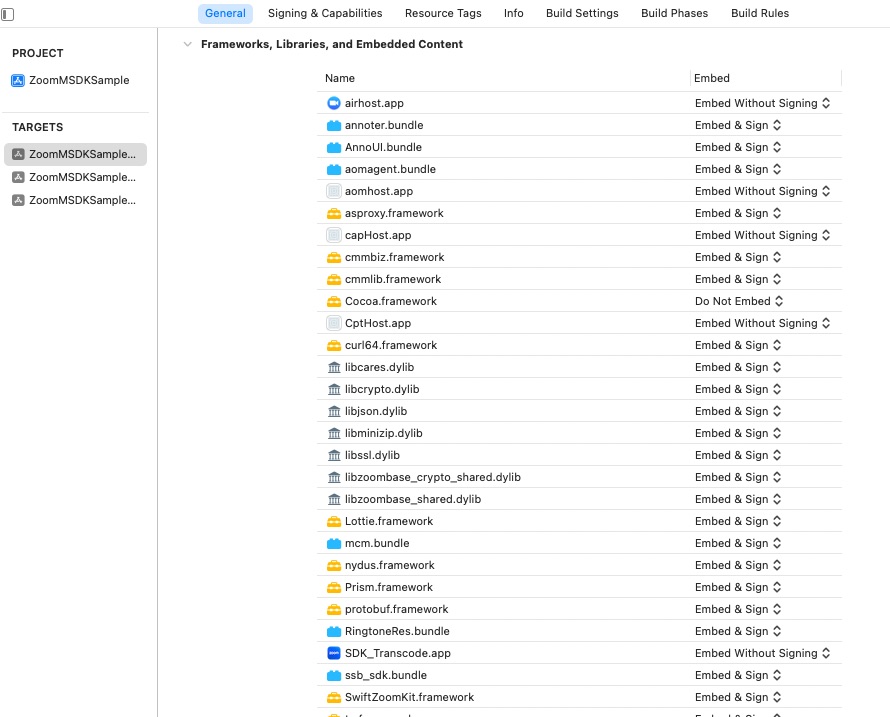Screen dimensions: 890x717
Task: Open embed dropdown for RingtoneRes.bundle
Action: pyautogui.click(x=738, y=632)
